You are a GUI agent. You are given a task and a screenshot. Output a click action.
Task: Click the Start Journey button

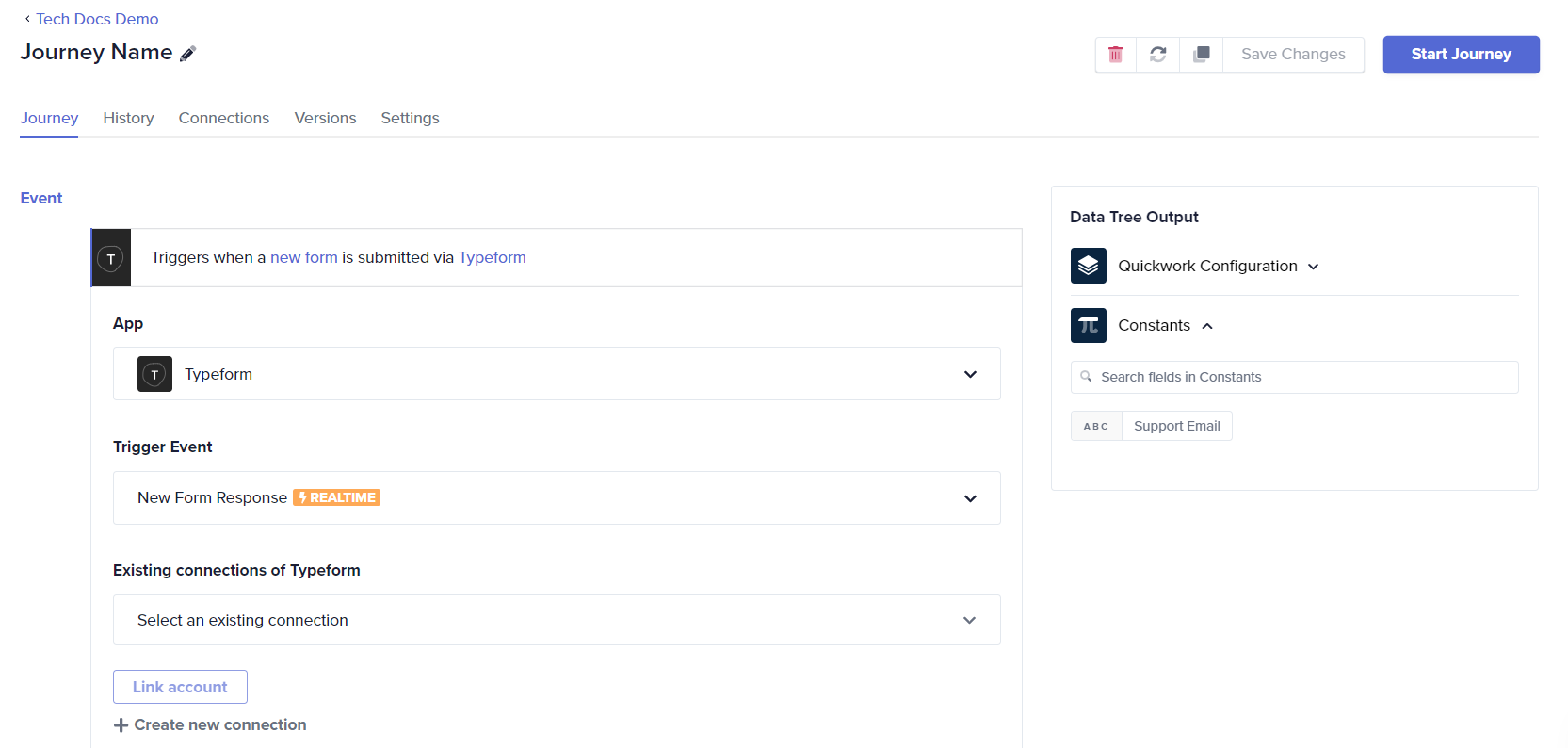[x=1461, y=55]
